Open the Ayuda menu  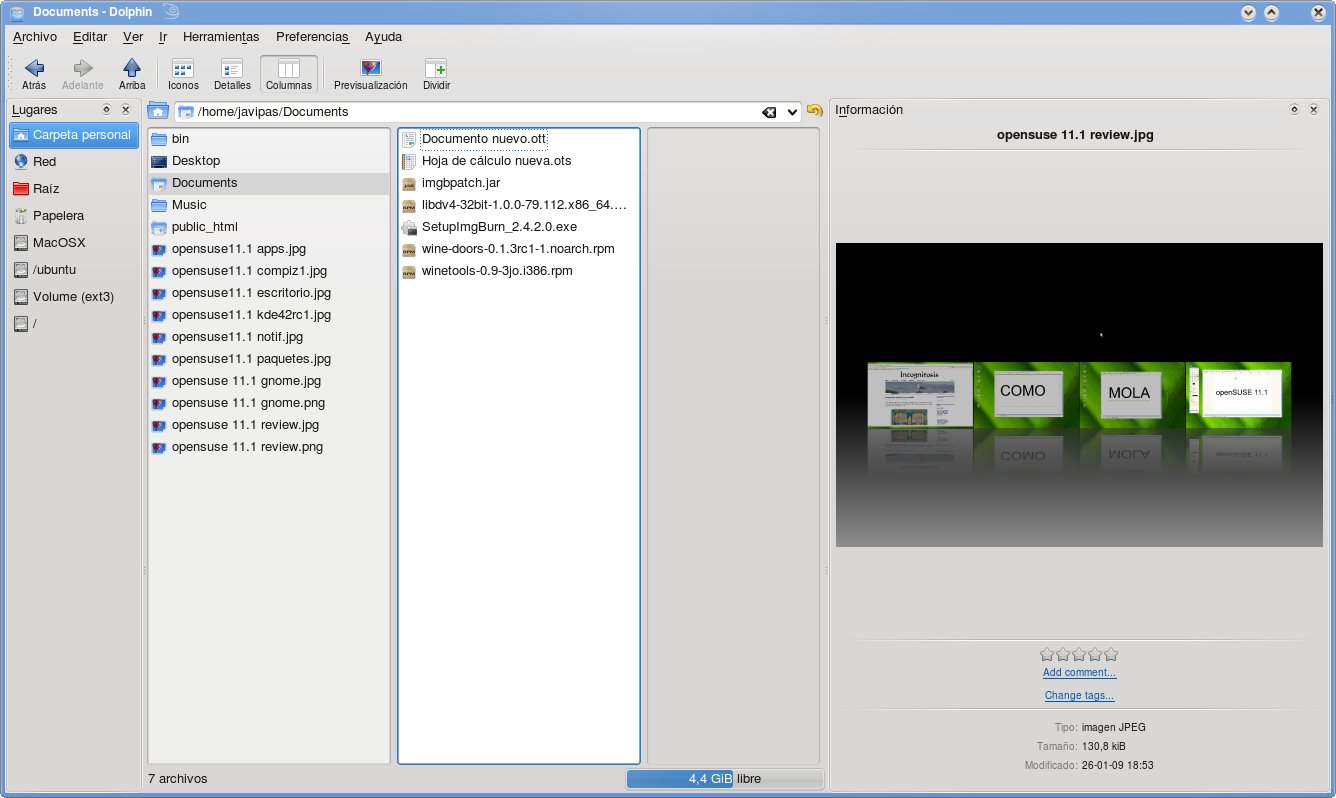coord(384,37)
